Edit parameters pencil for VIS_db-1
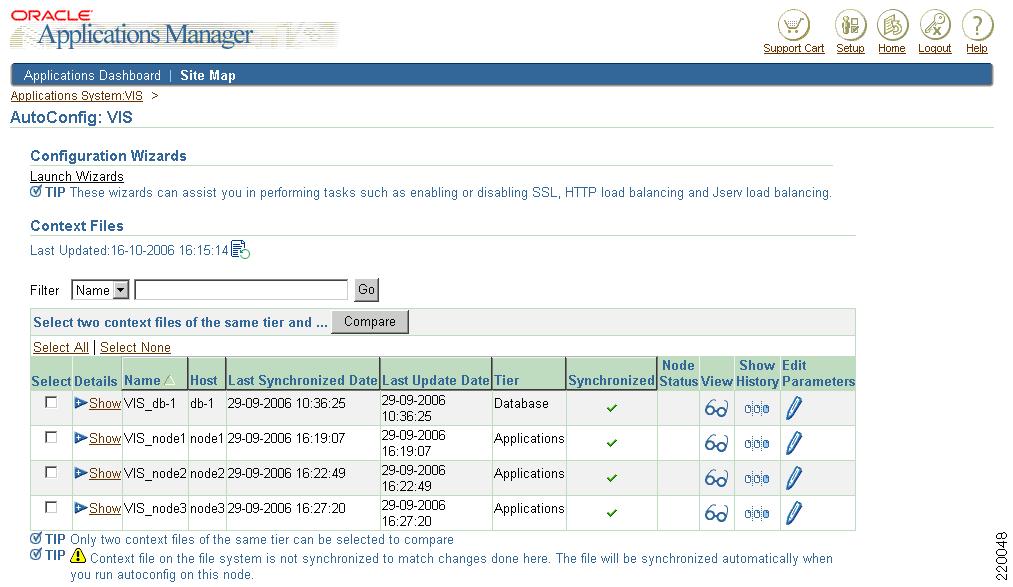Viewport: 1013px width, 587px height. [x=794, y=408]
